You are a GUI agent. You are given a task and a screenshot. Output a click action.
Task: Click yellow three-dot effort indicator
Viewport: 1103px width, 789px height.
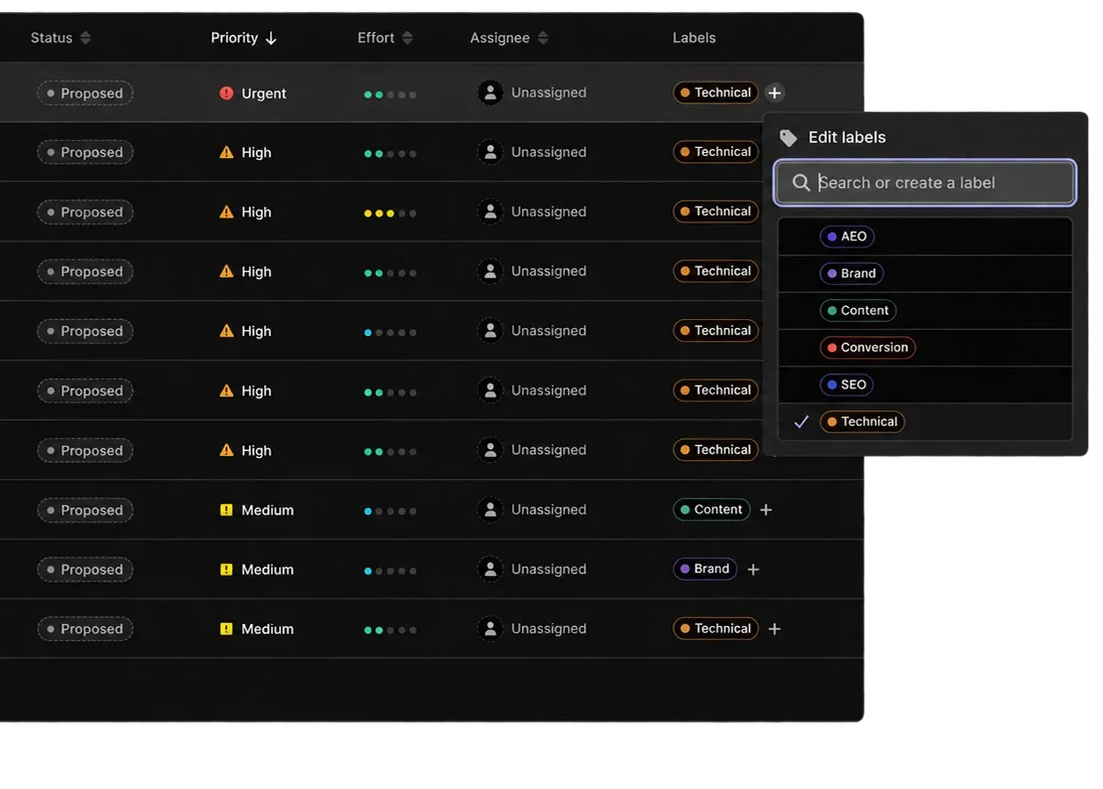pos(390,213)
